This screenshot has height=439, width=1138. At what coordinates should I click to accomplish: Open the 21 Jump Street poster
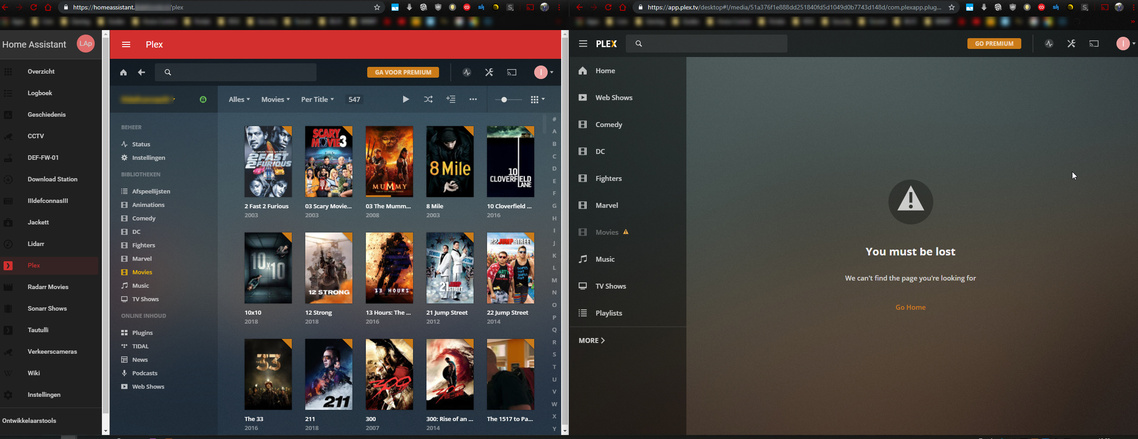(450, 268)
